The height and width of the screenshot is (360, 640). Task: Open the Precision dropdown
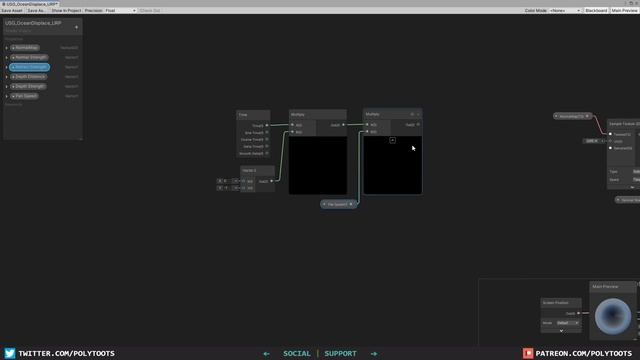[120, 10]
